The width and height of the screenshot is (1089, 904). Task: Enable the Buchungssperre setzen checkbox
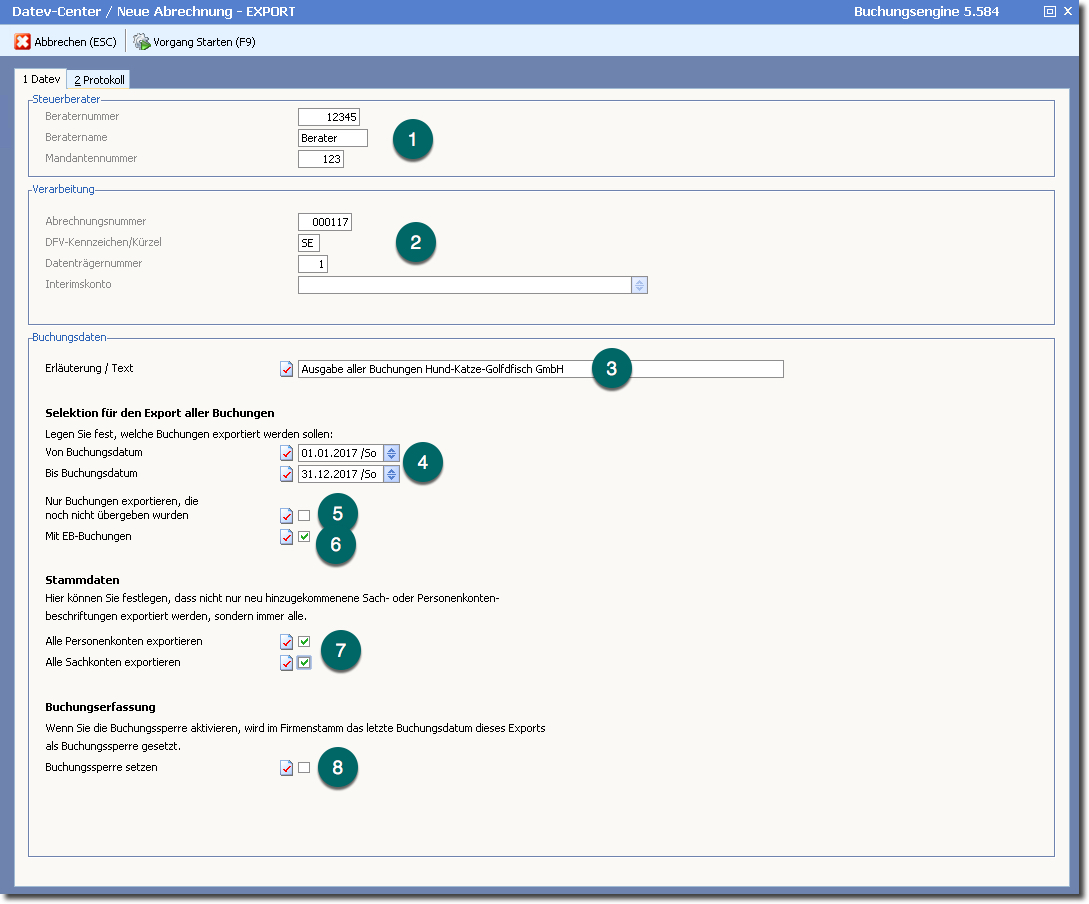click(304, 768)
